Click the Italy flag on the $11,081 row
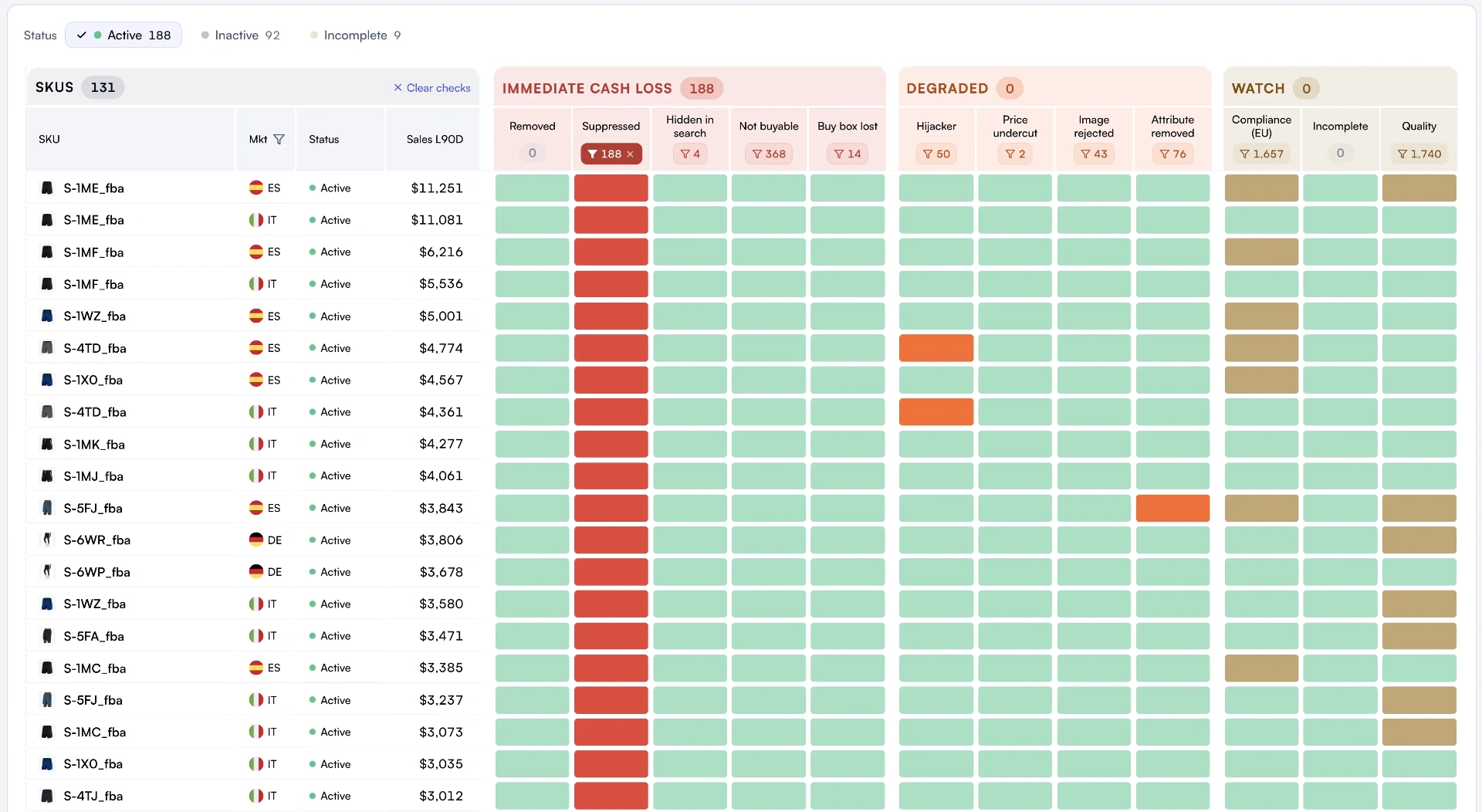Image resolution: width=1482 pixels, height=812 pixels. point(255,220)
